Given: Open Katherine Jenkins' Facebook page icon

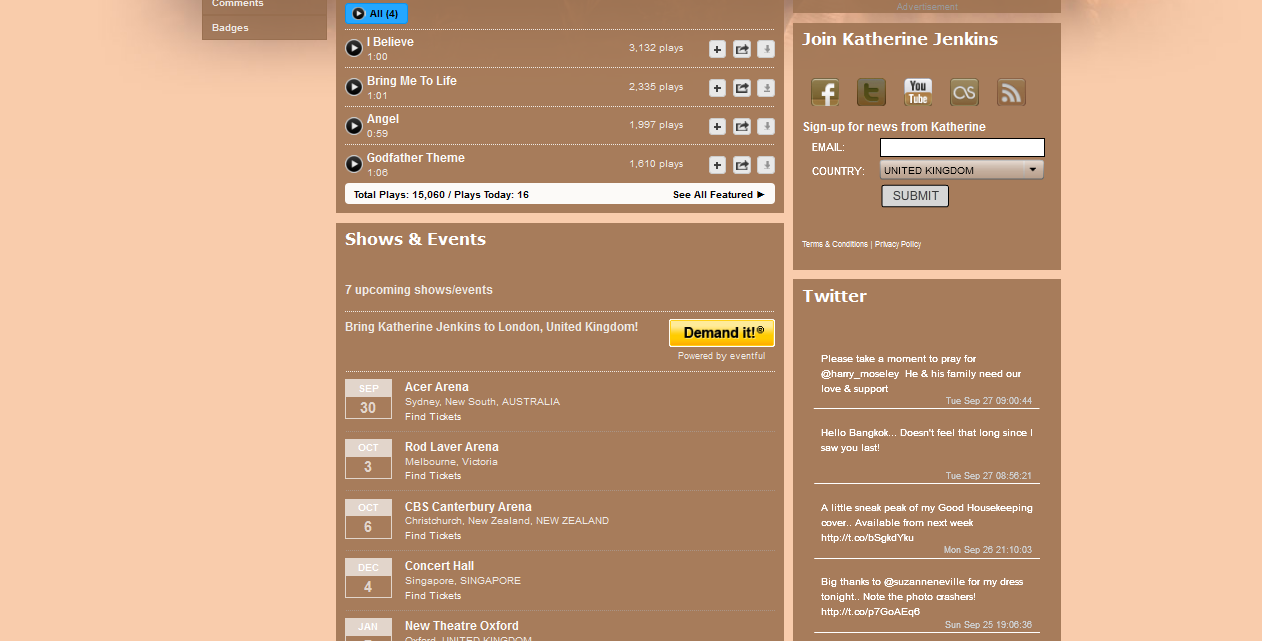Looking at the screenshot, I should tap(825, 92).
